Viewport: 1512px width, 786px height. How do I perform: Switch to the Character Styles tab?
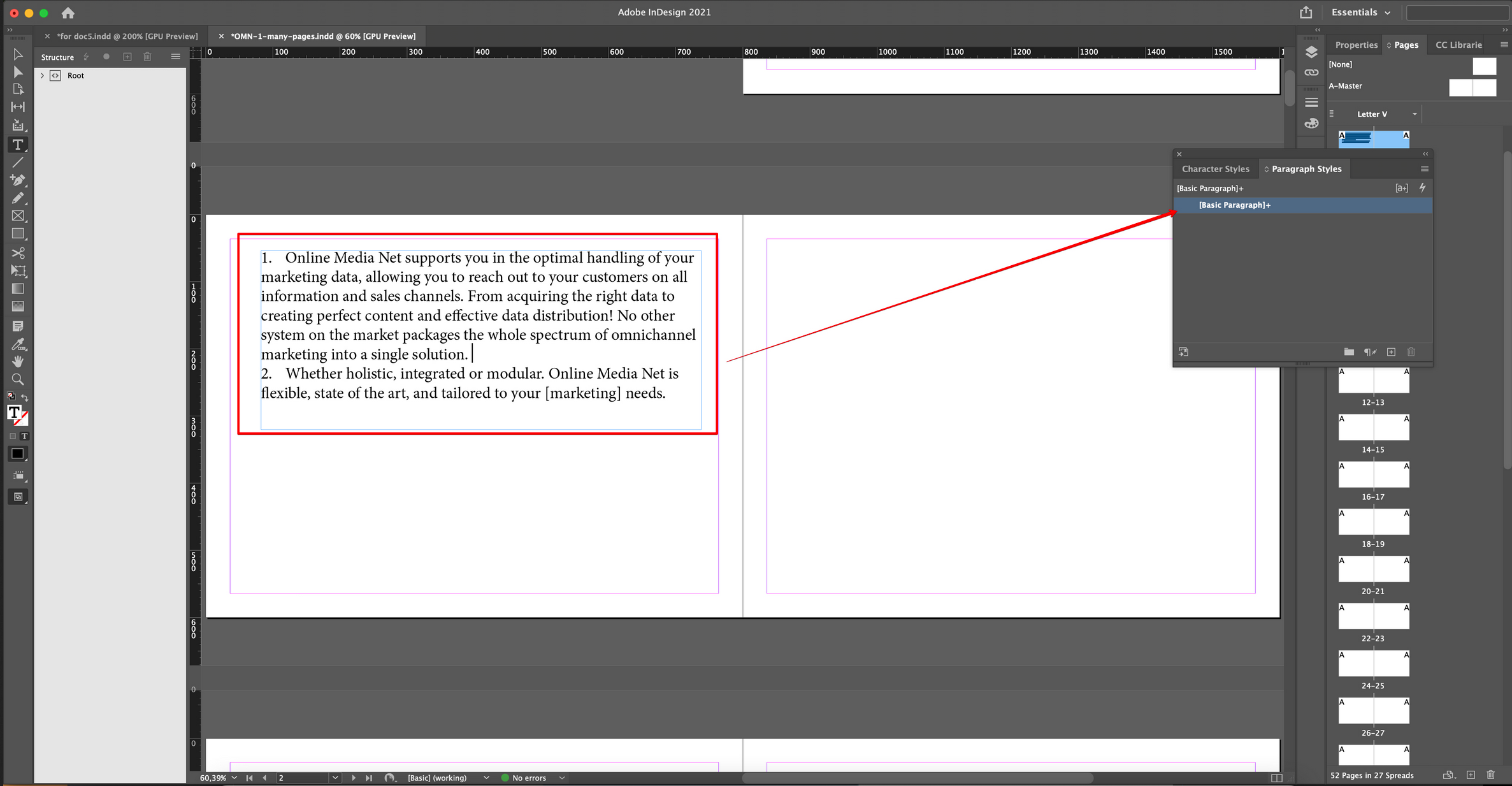1215,168
